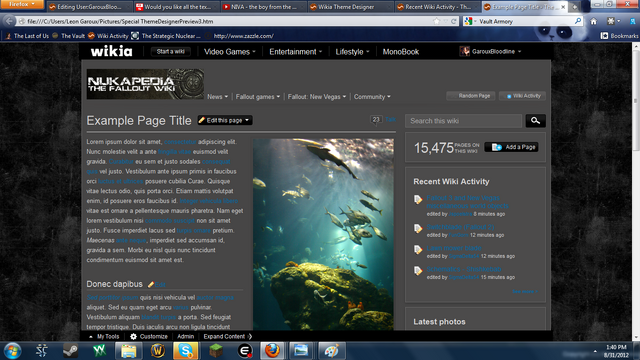Open the talk comment count bubble
The height and width of the screenshot is (360, 640).
[376, 120]
